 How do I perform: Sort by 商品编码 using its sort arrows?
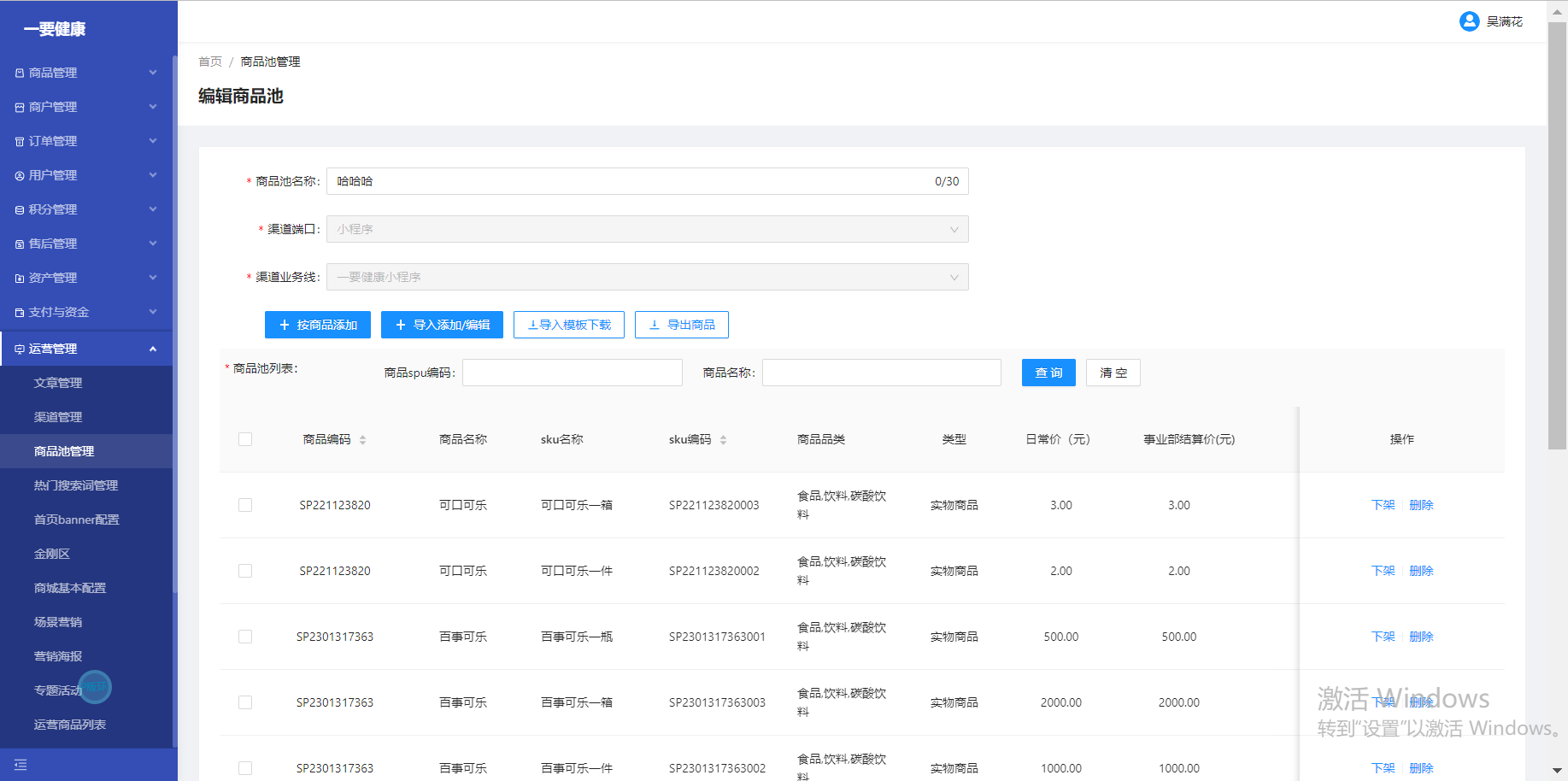[362, 440]
